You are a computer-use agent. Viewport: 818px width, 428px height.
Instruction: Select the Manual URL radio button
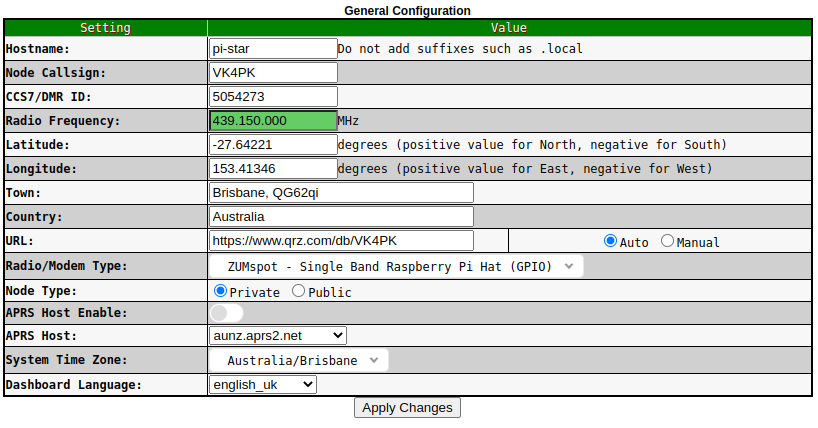pyautogui.click(x=668, y=241)
